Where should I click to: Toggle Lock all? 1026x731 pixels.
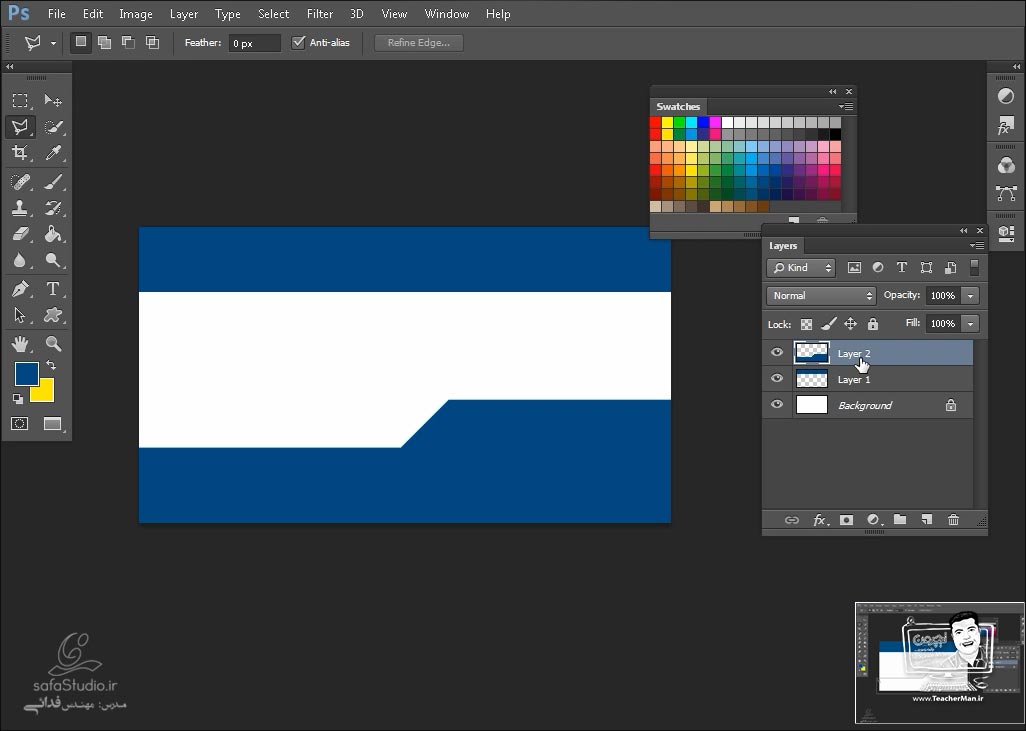point(872,324)
